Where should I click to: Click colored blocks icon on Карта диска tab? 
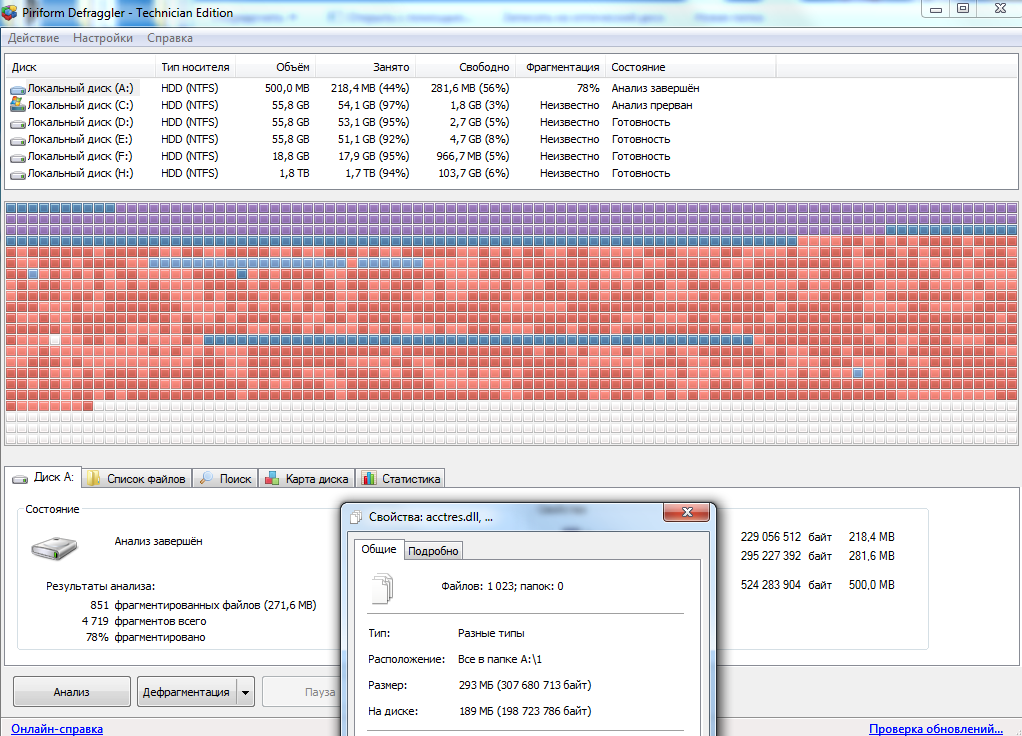[x=272, y=478]
